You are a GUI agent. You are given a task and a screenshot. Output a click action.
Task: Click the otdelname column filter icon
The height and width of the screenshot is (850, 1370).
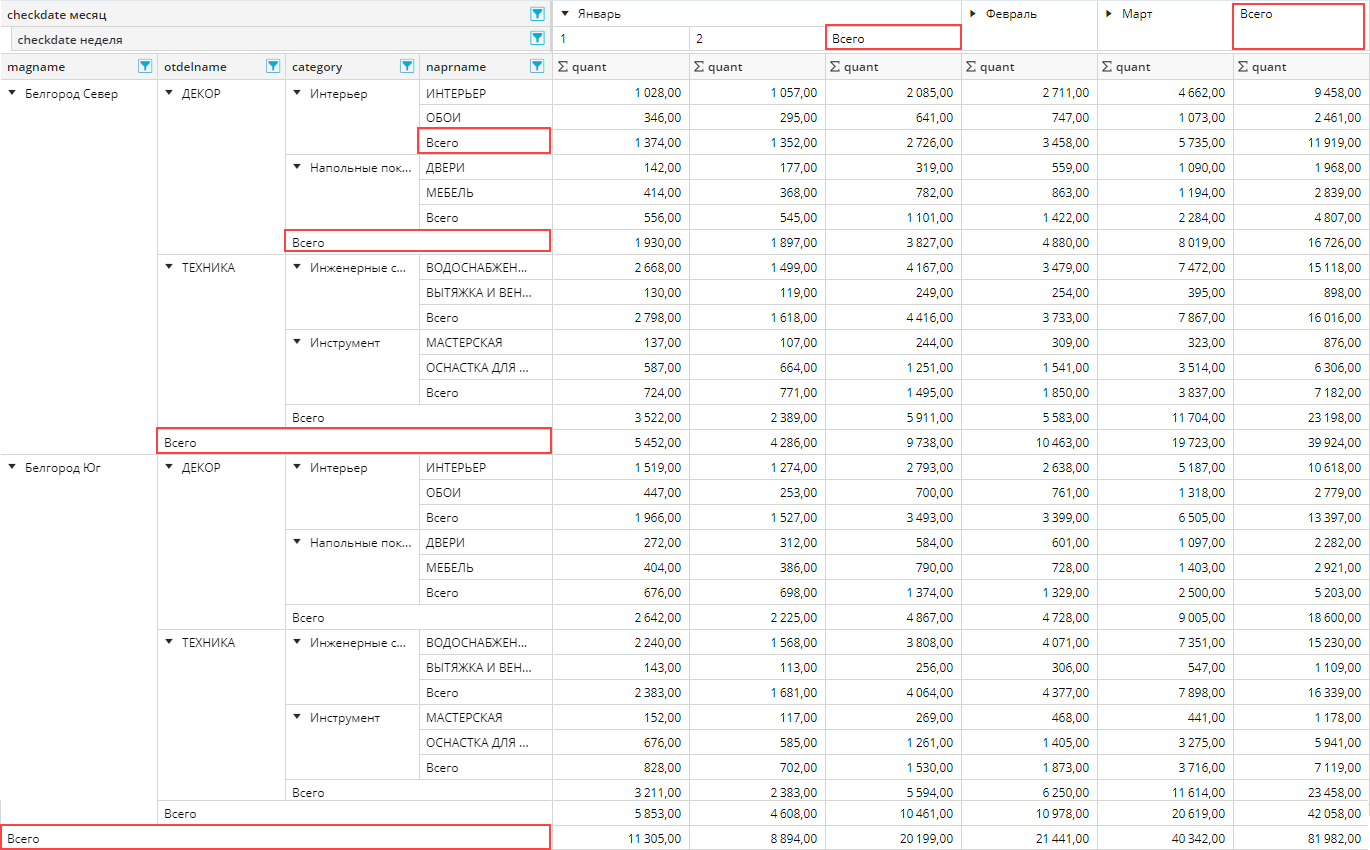coord(273,66)
